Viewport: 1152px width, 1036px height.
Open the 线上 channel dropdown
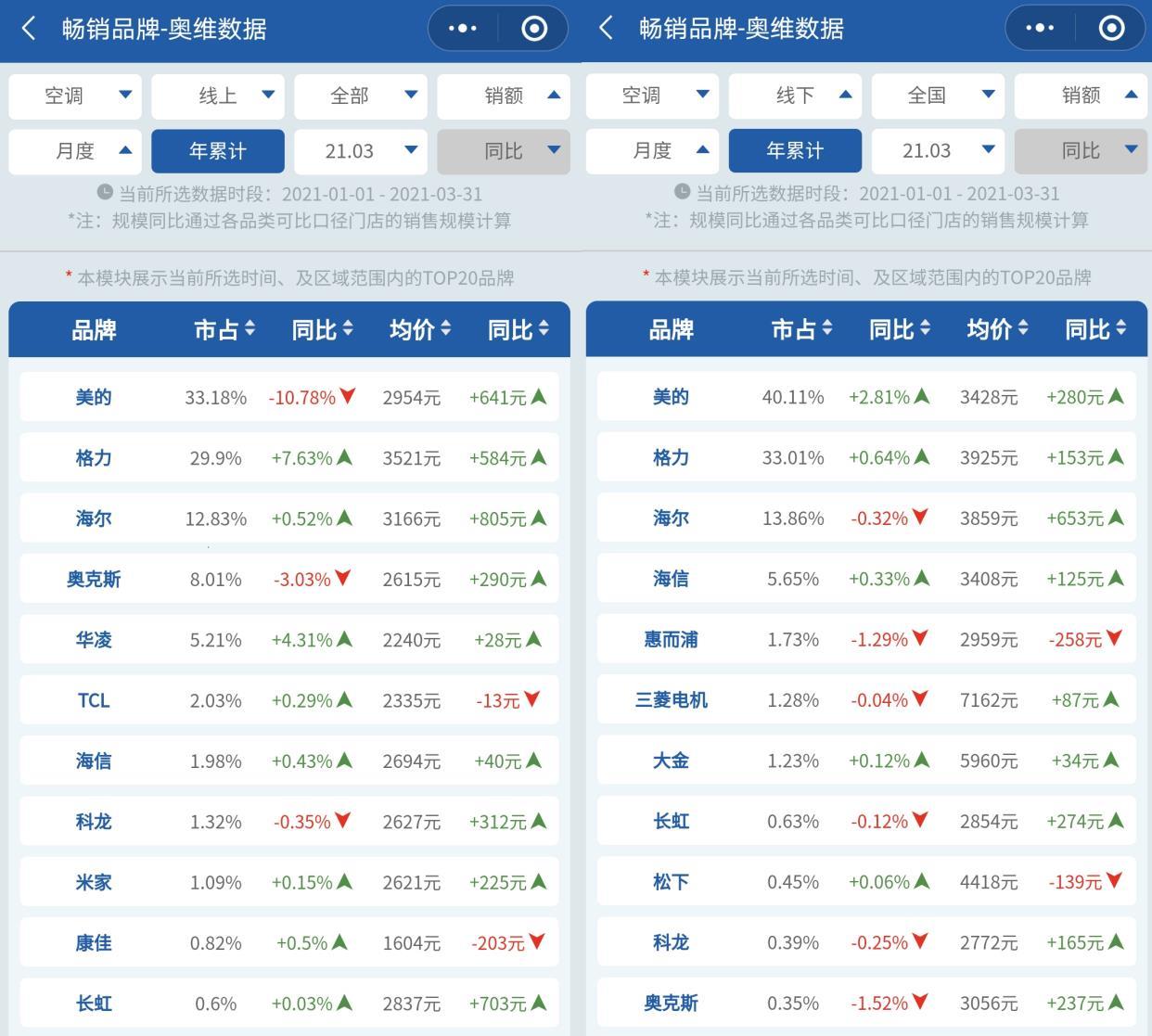click(x=218, y=96)
